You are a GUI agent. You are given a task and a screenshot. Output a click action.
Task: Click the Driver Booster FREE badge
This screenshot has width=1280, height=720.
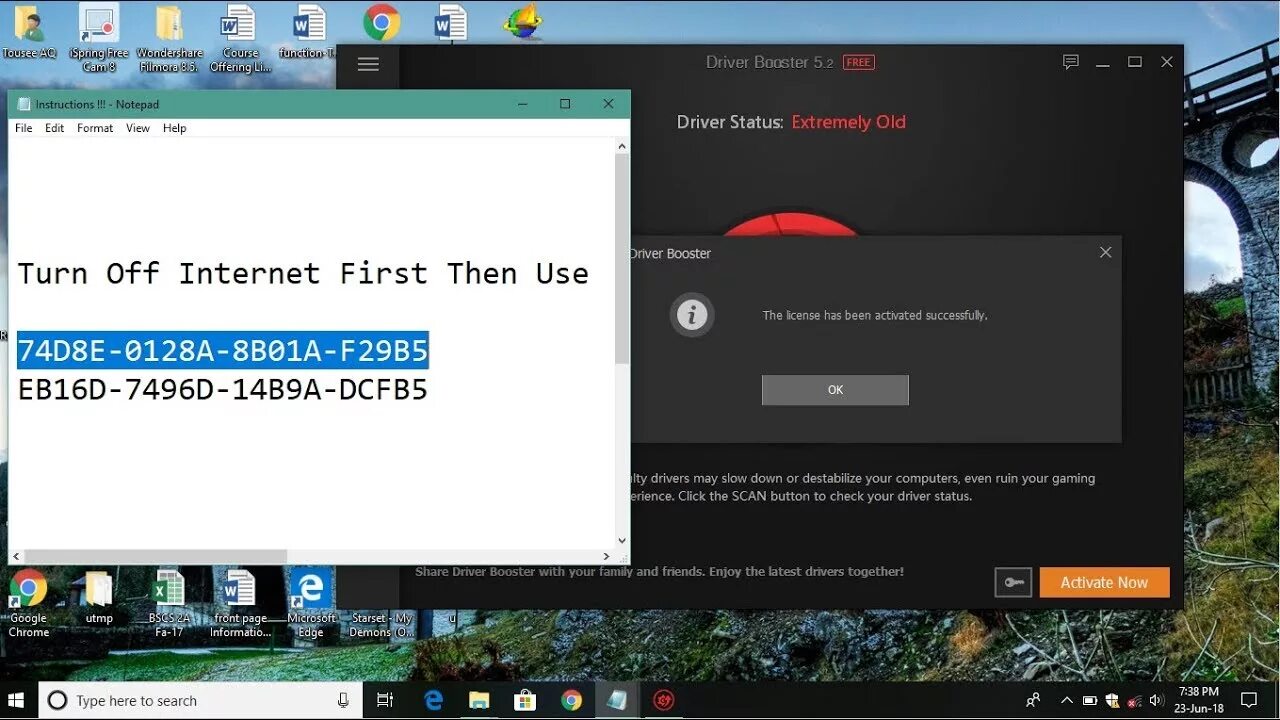[858, 62]
